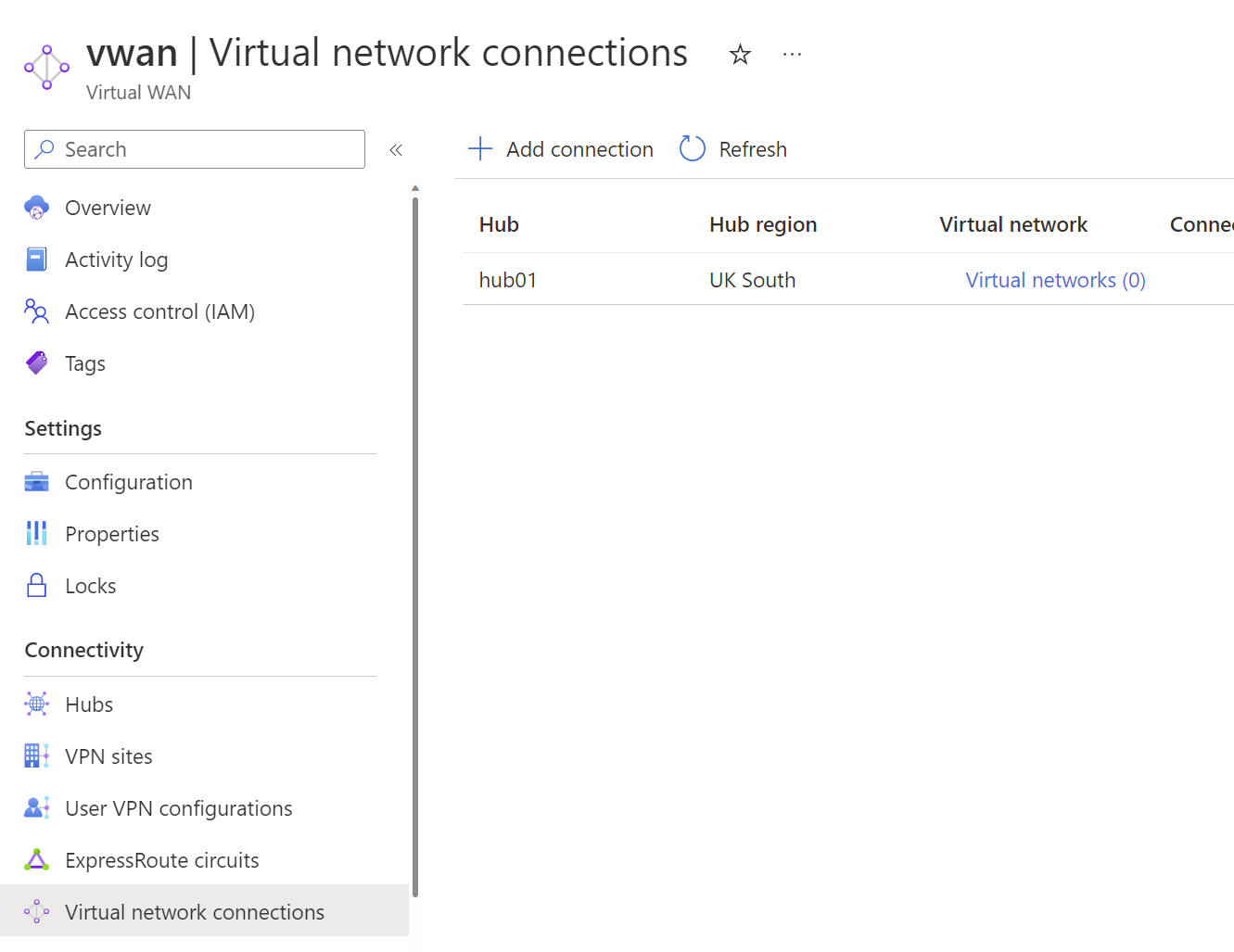Click the Virtual WAN icon in header
1234x952 pixels.
(46, 67)
